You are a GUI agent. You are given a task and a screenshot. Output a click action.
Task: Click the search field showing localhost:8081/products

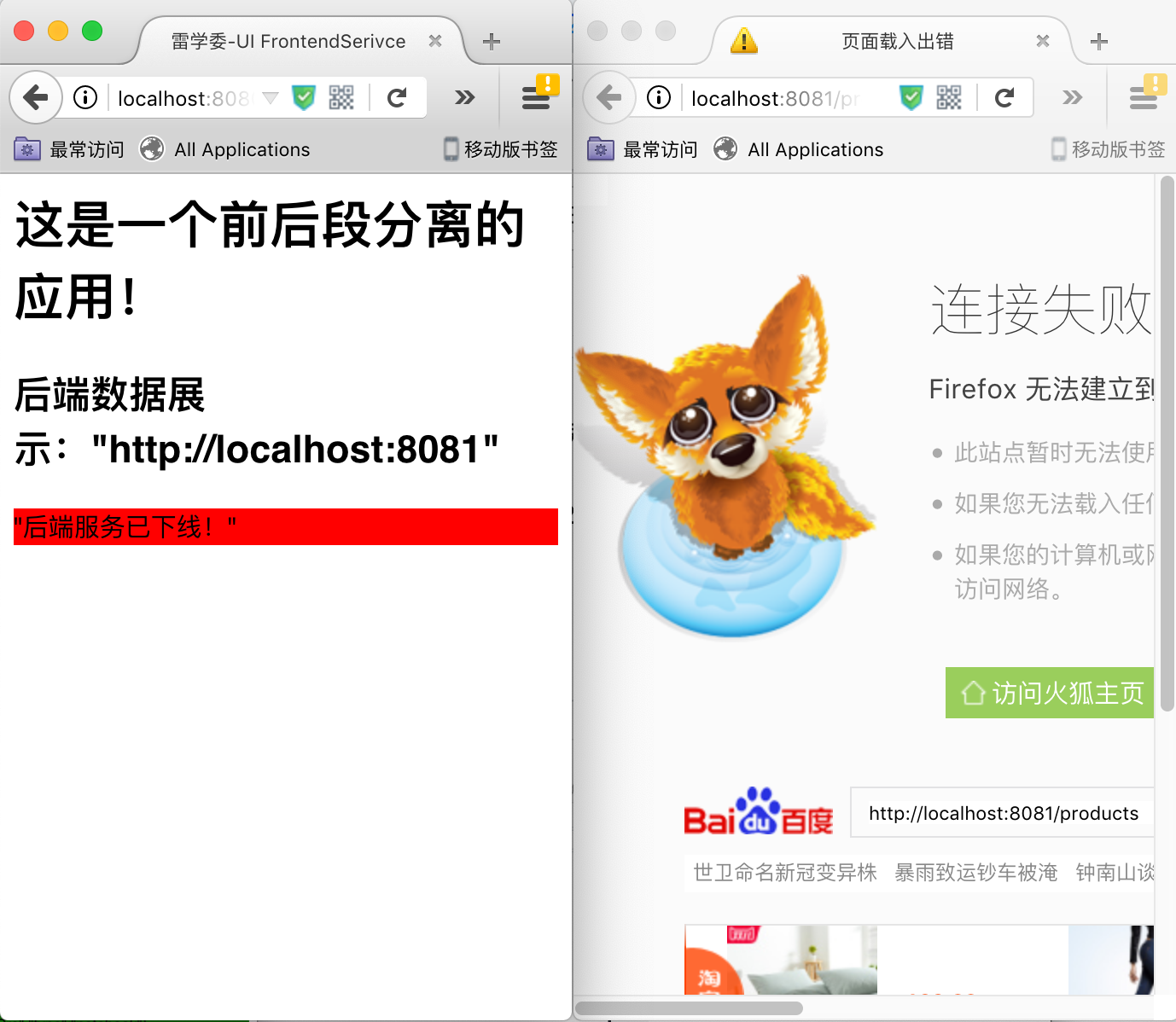[x=1002, y=813]
